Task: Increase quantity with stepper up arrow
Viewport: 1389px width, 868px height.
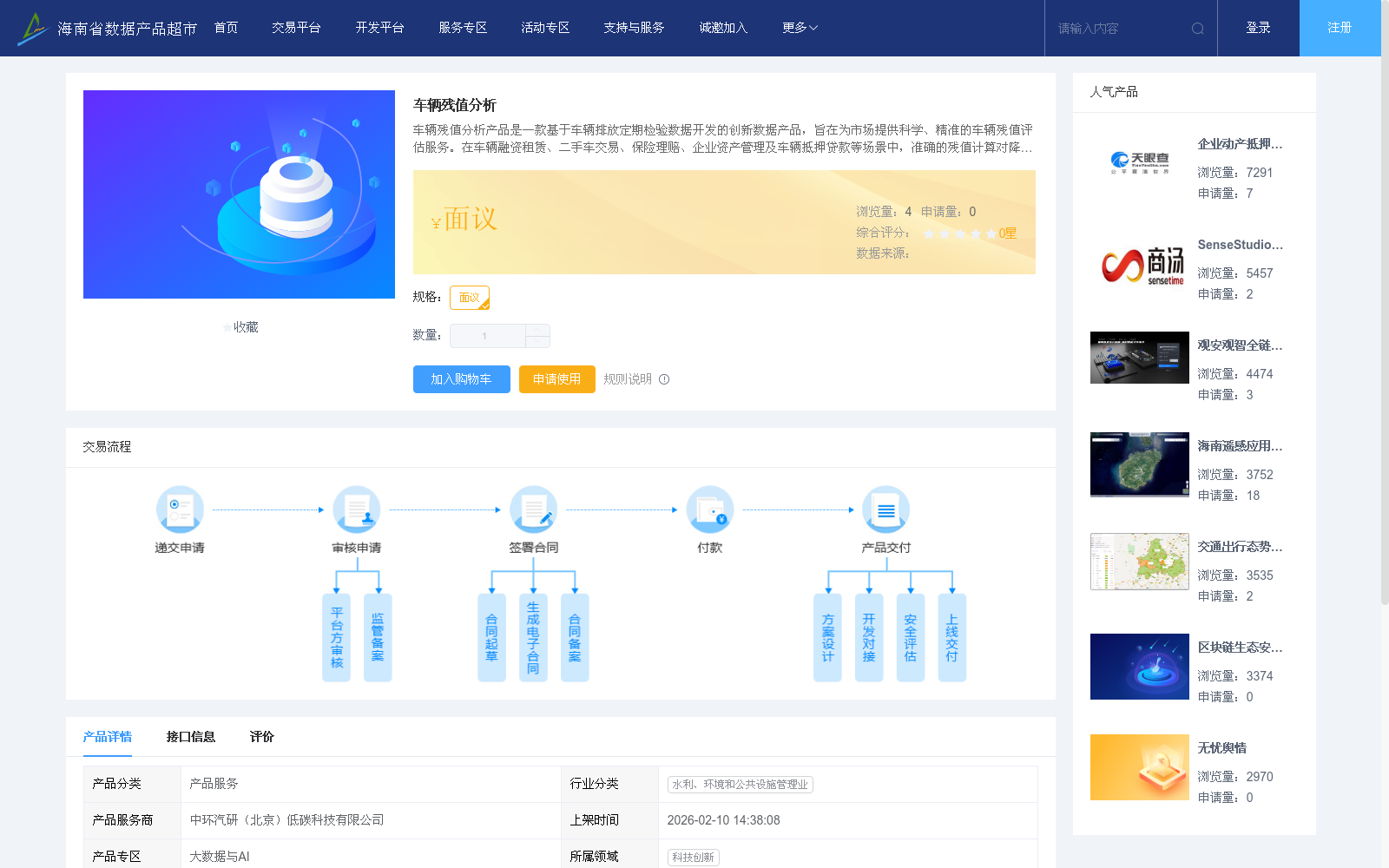Action: pos(537,330)
